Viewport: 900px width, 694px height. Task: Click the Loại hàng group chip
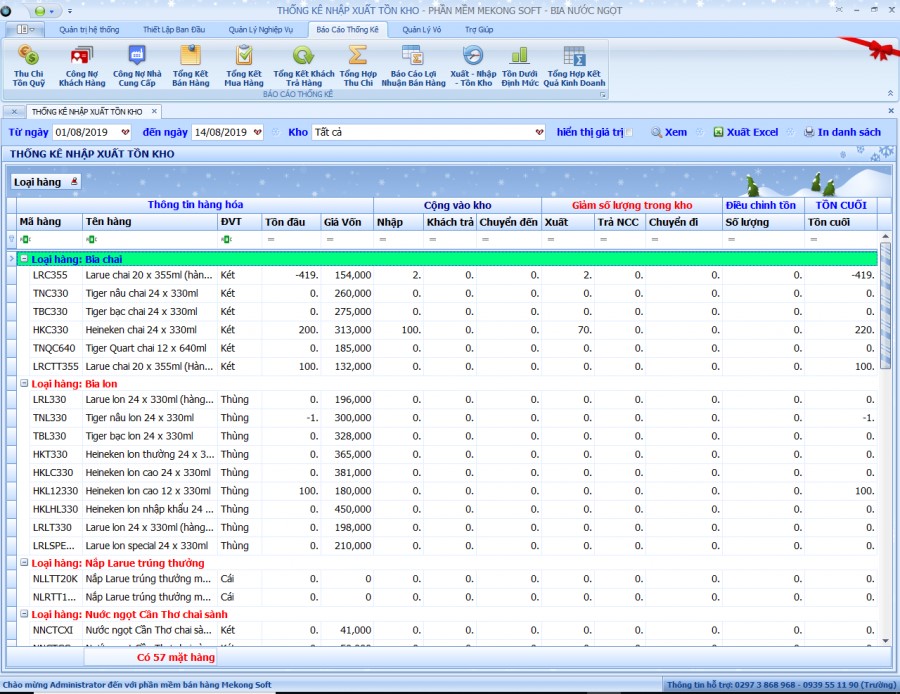point(45,182)
